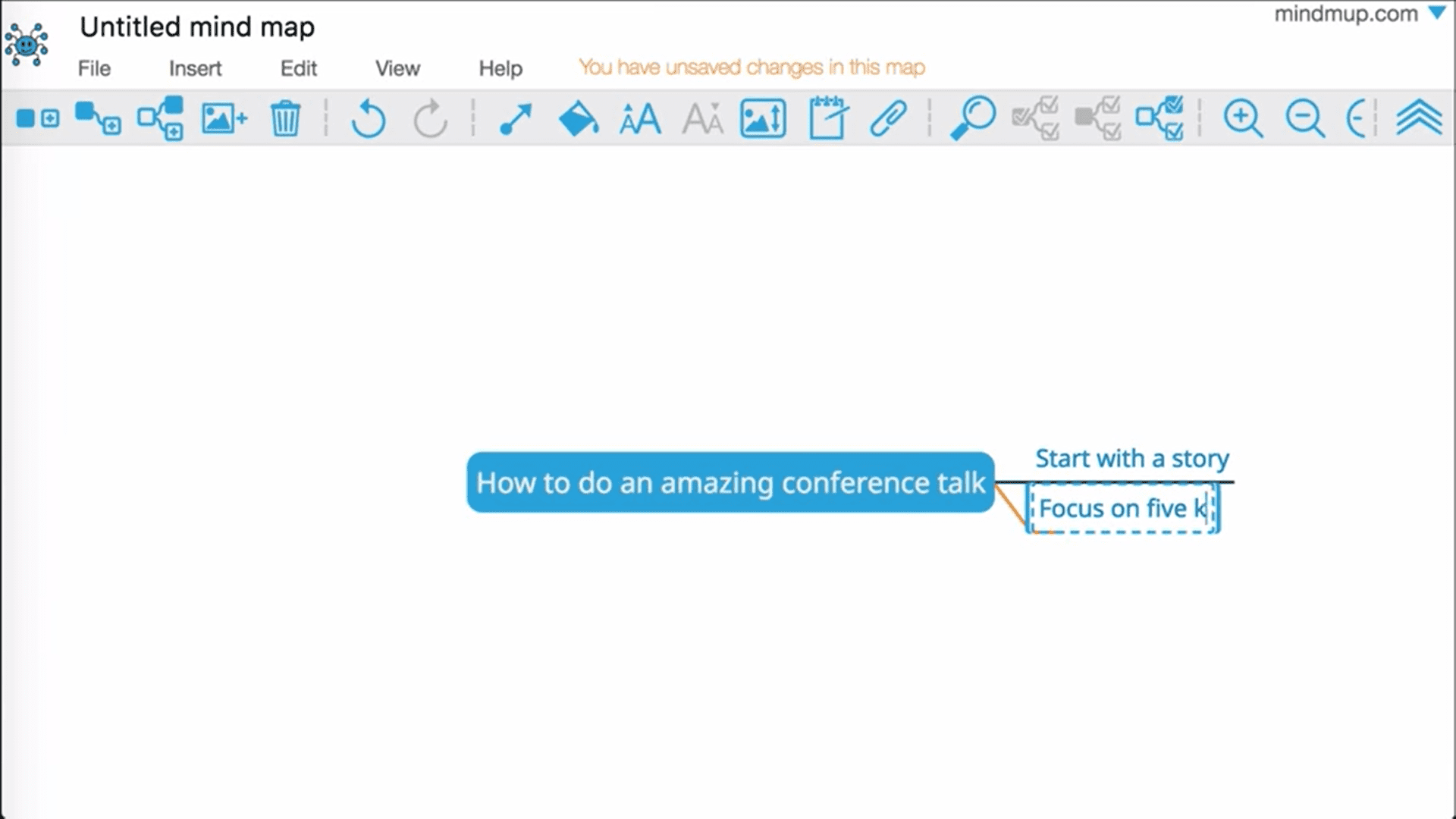This screenshot has height=819, width=1456.
Task: Open the View menu
Action: point(397,68)
